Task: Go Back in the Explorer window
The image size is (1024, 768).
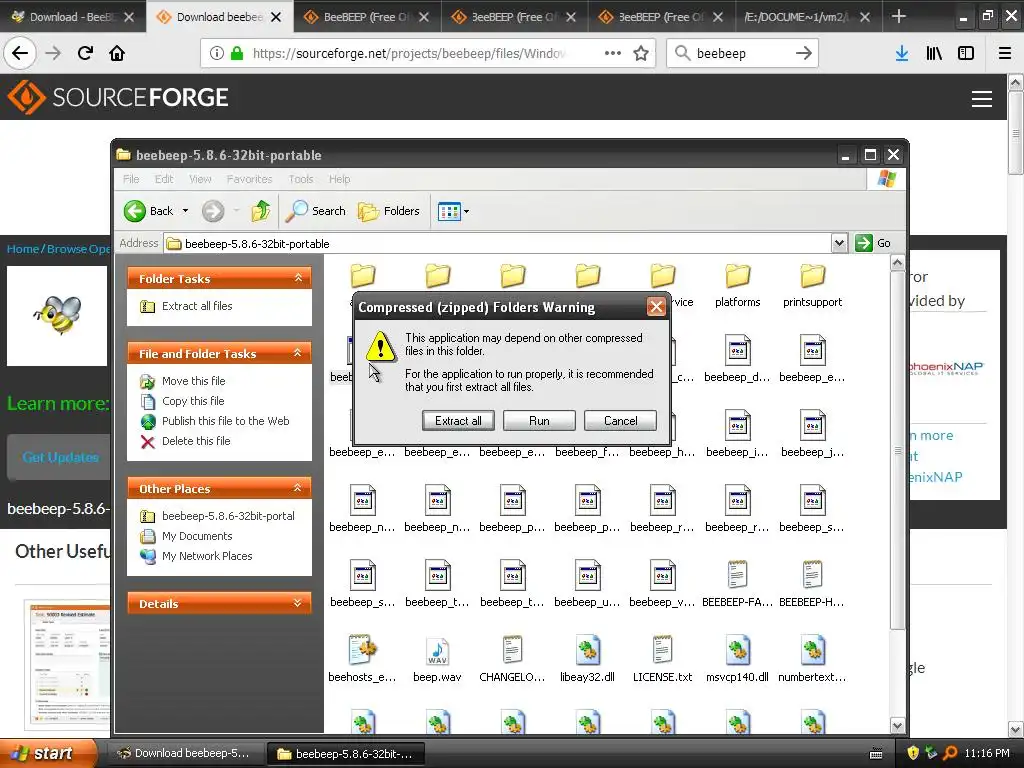Action: pyautogui.click(x=148, y=211)
